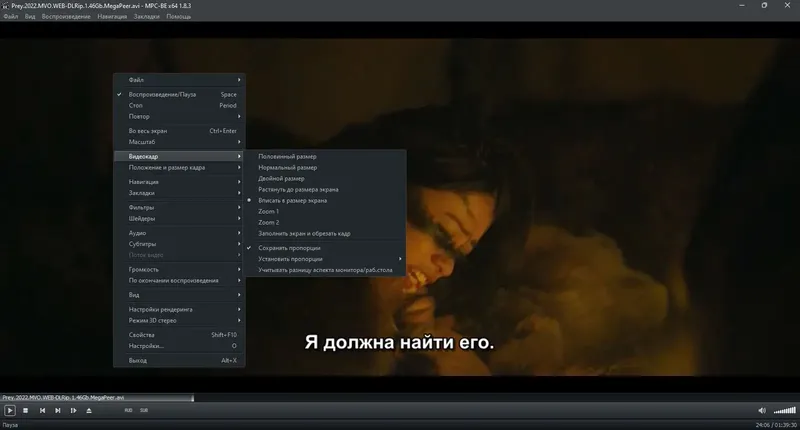Expand the Повтор submenu

coord(179,116)
